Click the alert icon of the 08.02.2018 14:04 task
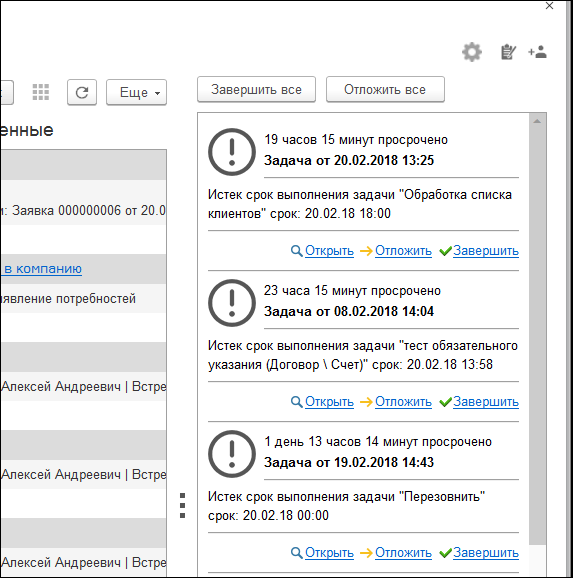The width and height of the screenshot is (573, 578). point(232,303)
